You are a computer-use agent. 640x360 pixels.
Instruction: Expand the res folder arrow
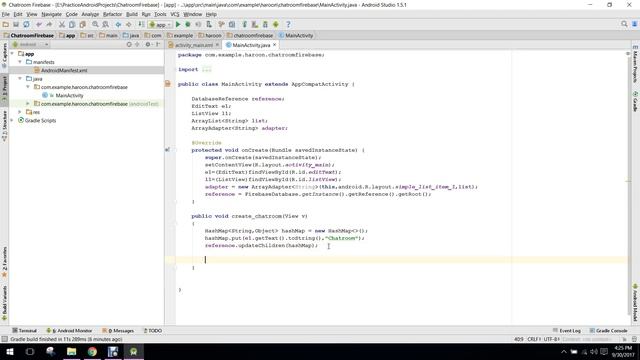pyautogui.click(x=20, y=112)
